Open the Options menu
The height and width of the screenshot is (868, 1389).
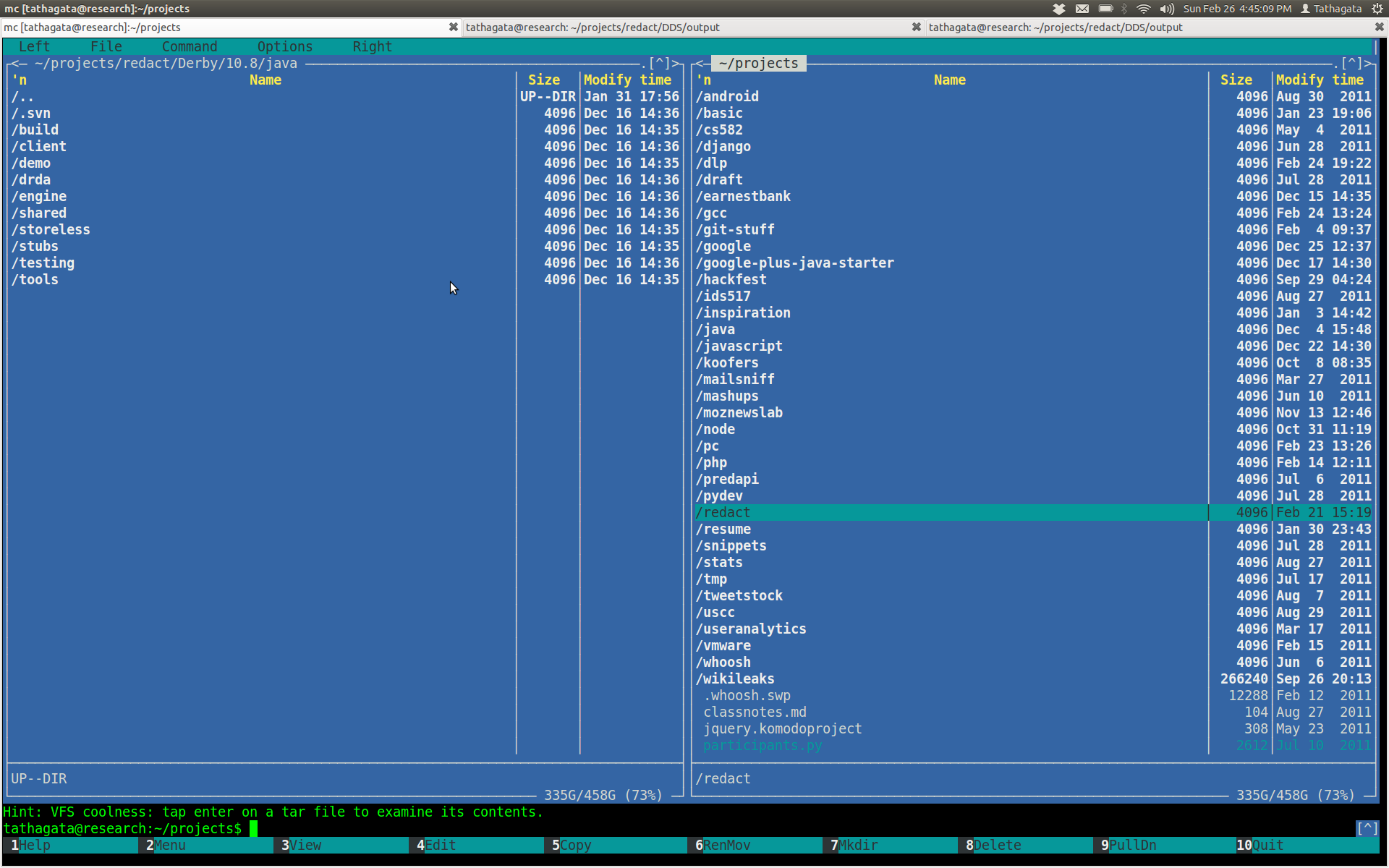285,46
